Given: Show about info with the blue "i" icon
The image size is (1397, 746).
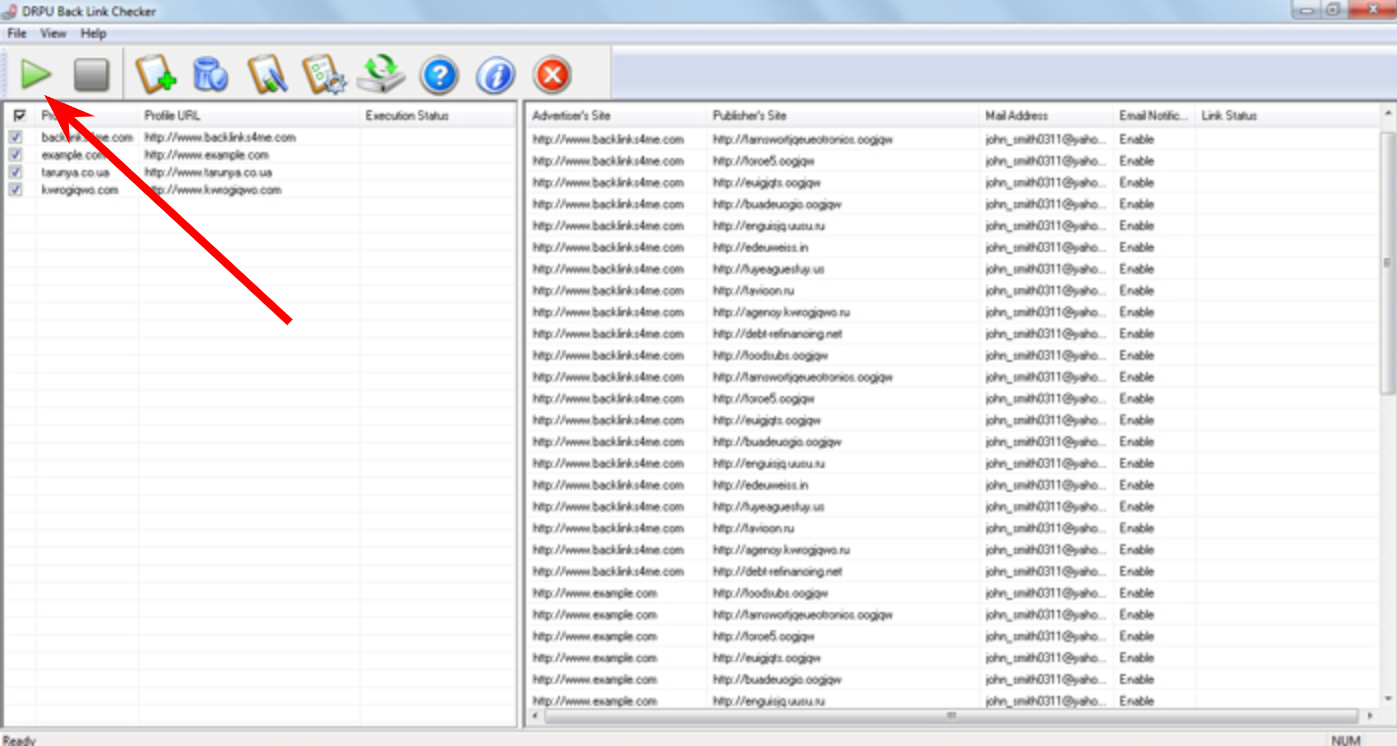Looking at the screenshot, I should (495, 75).
